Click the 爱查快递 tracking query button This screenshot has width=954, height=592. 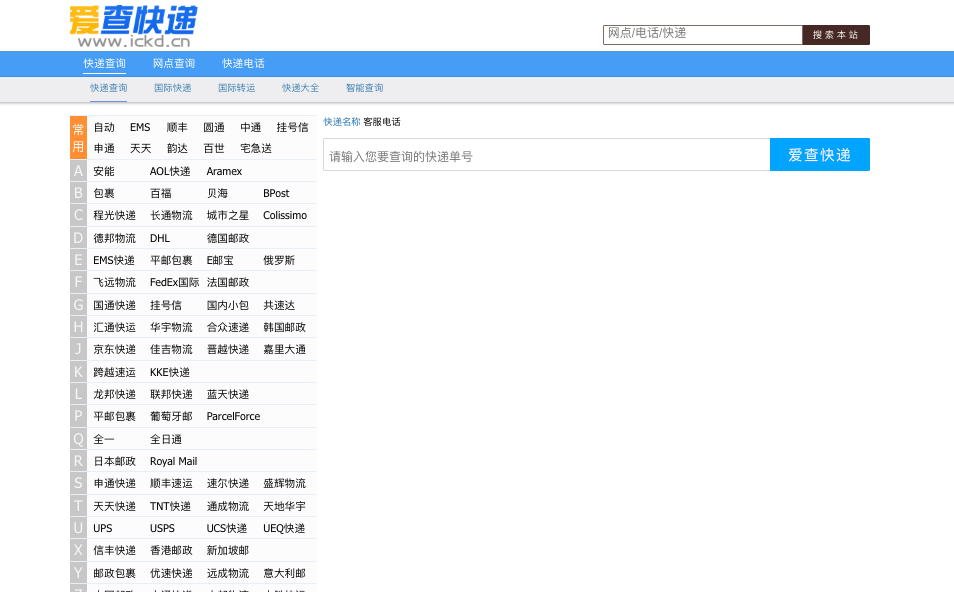pos(819,154)
